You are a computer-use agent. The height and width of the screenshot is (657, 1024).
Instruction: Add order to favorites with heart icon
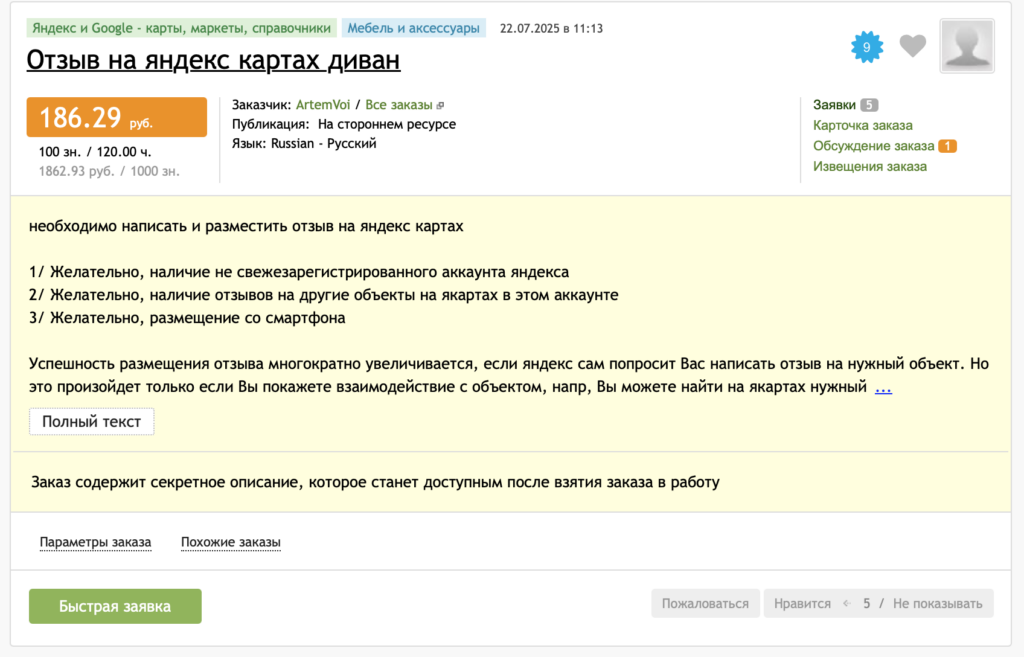[912, 46]
